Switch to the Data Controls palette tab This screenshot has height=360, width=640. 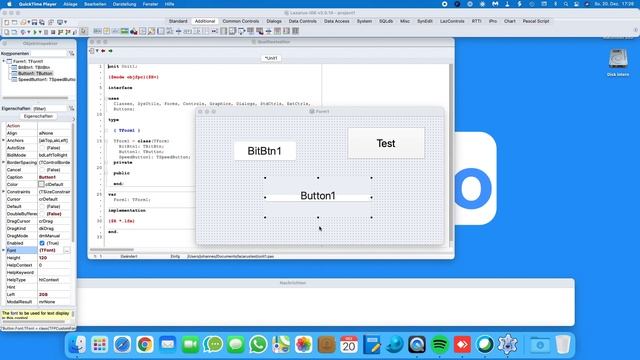tap(302, 21)
